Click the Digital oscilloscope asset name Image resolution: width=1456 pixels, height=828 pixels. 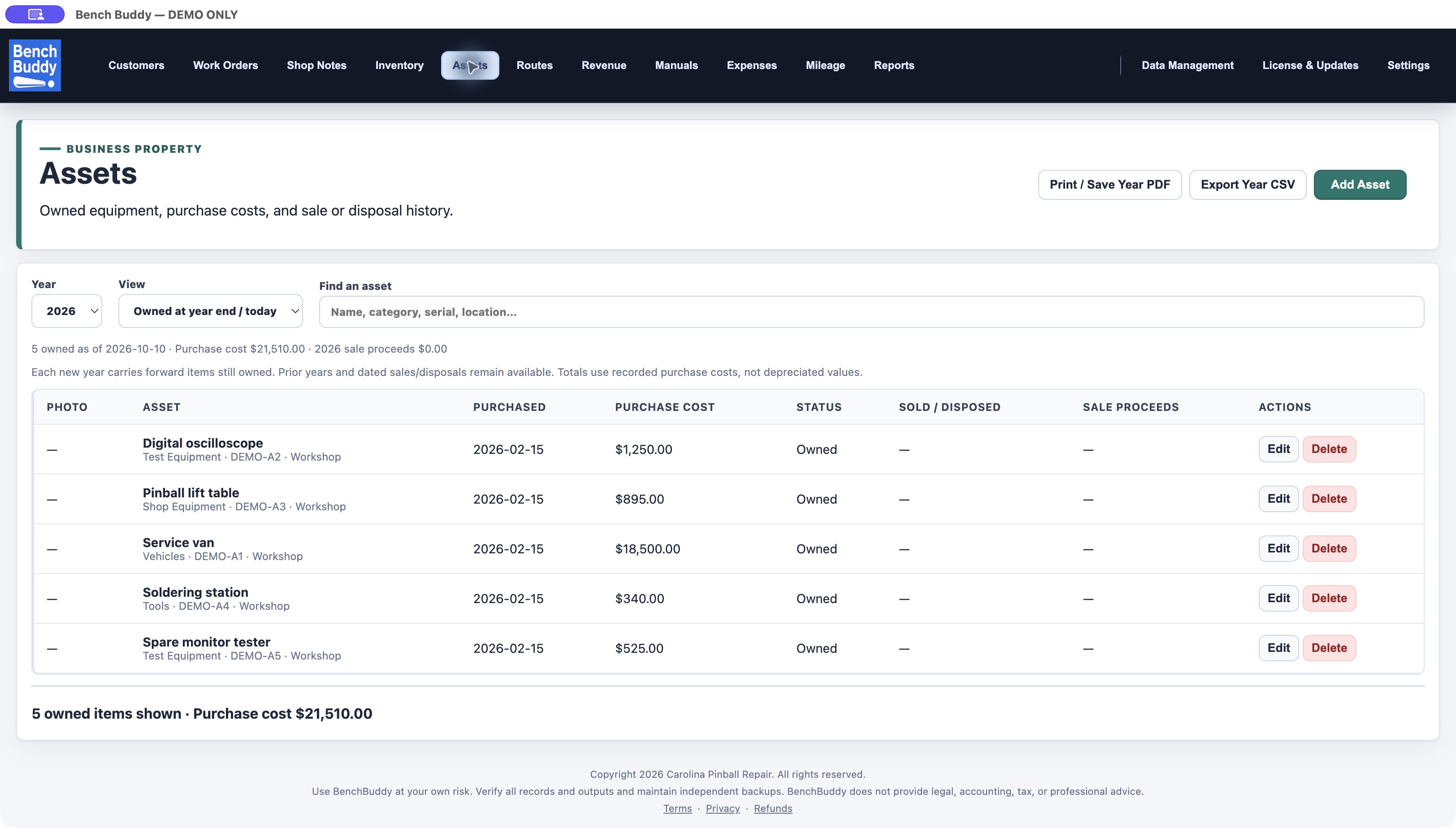coord(203,443)
